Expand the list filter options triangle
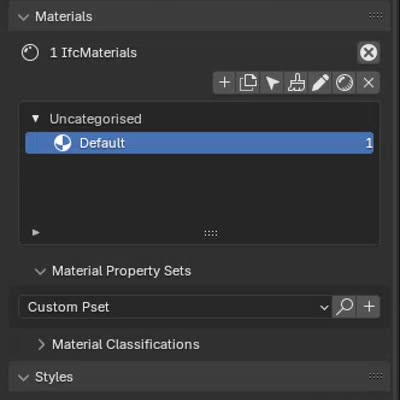Screen dimensions: 400x400 tap(36, 232)
